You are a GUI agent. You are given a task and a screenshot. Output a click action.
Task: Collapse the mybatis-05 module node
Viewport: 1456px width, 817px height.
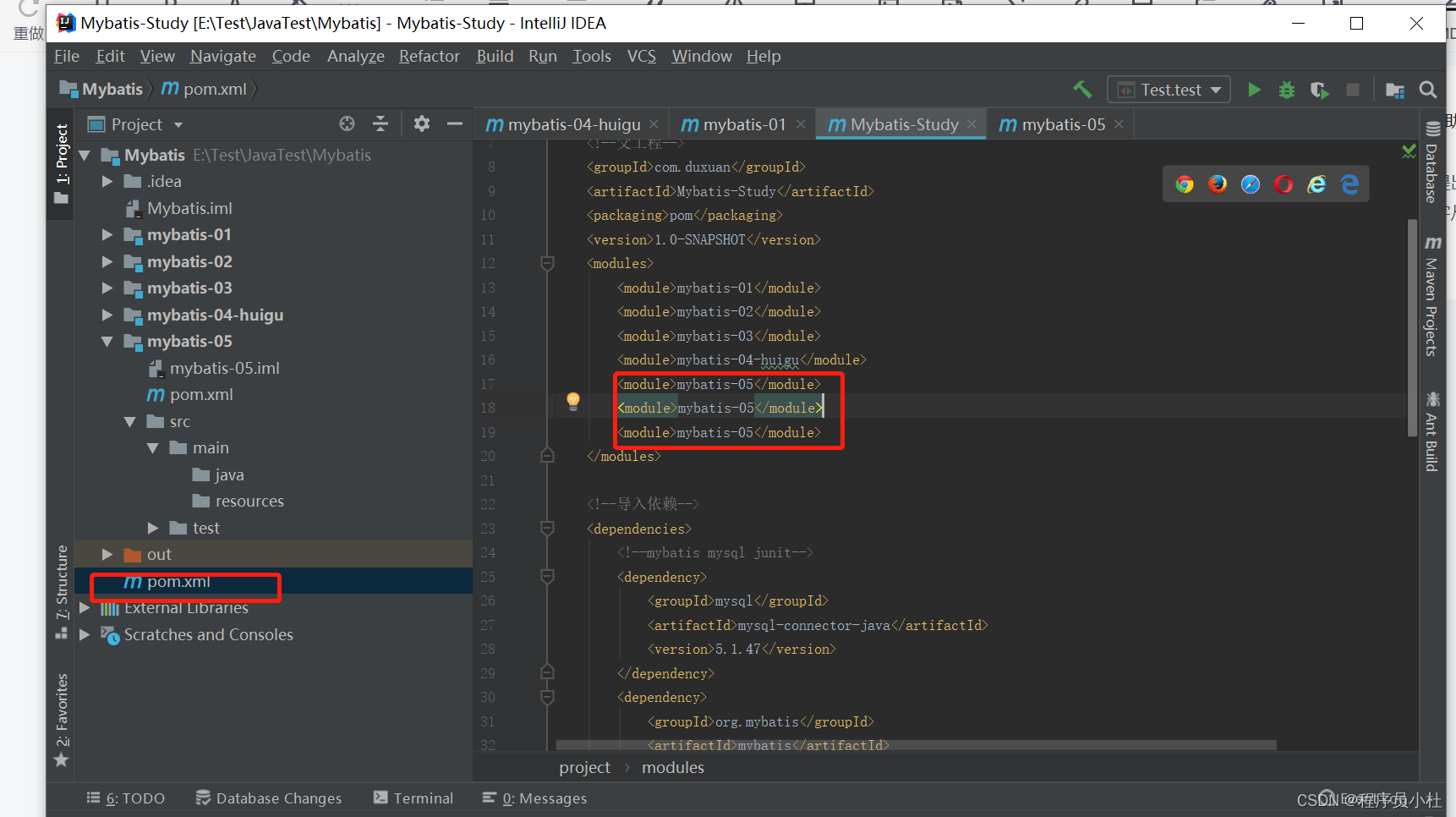[x=107, y=341]
